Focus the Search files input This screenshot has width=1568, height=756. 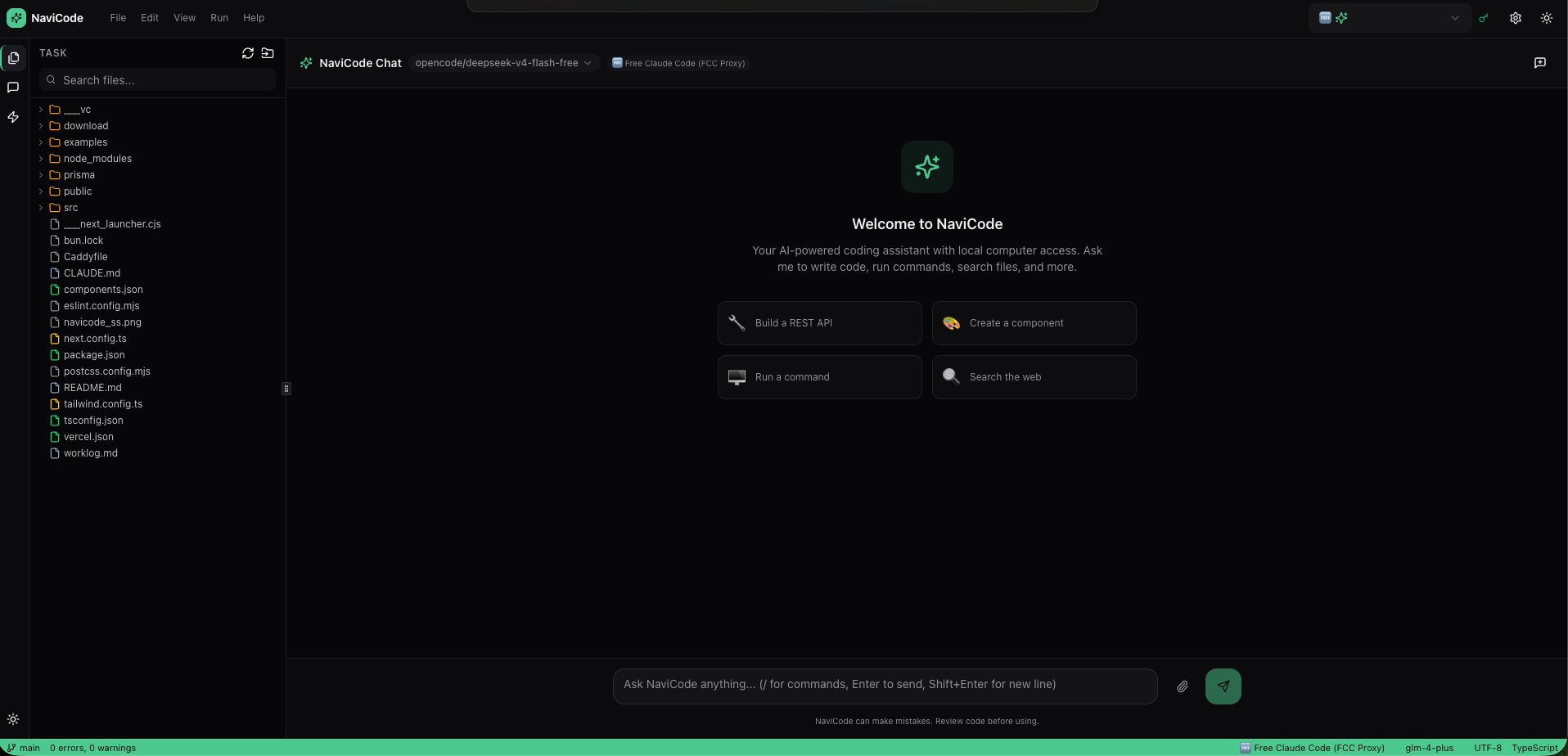pos(157,80)
